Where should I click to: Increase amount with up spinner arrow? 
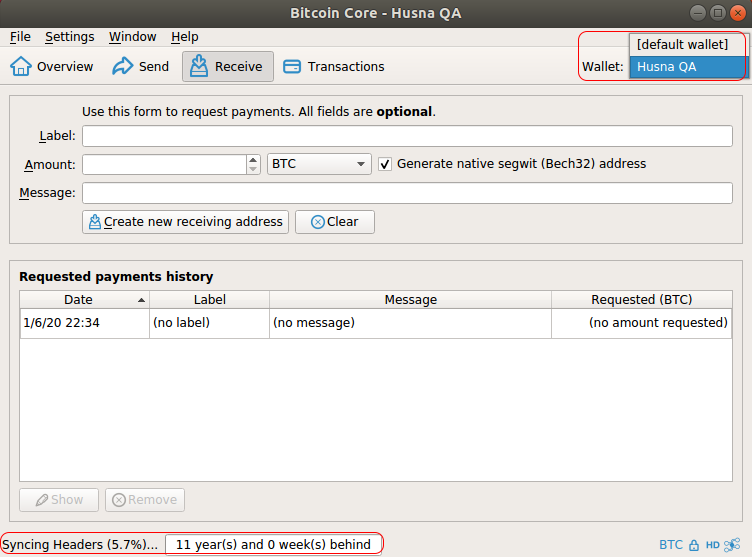[x=253, y=160]
